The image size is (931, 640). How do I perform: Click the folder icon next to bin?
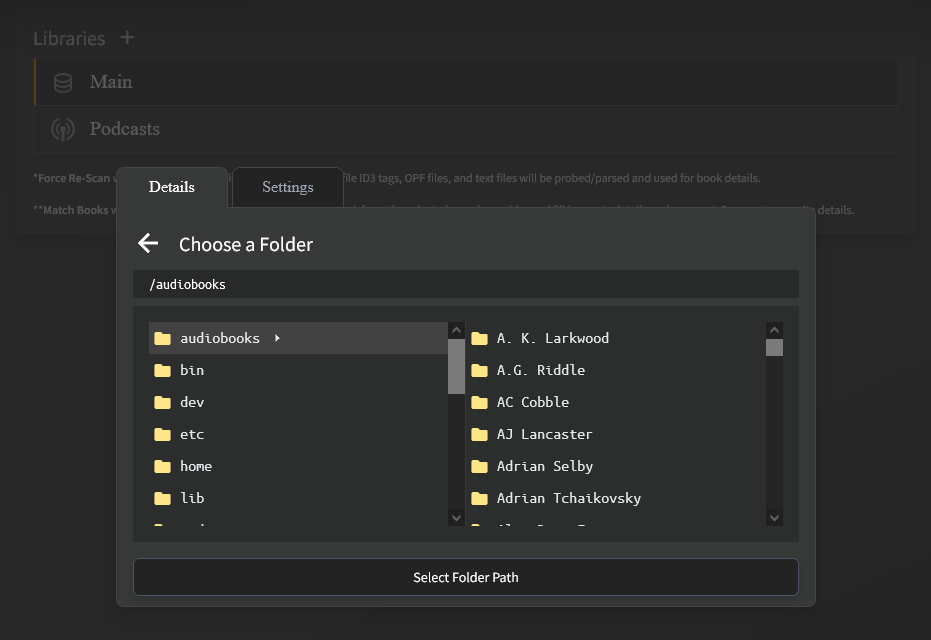point(162,370)
